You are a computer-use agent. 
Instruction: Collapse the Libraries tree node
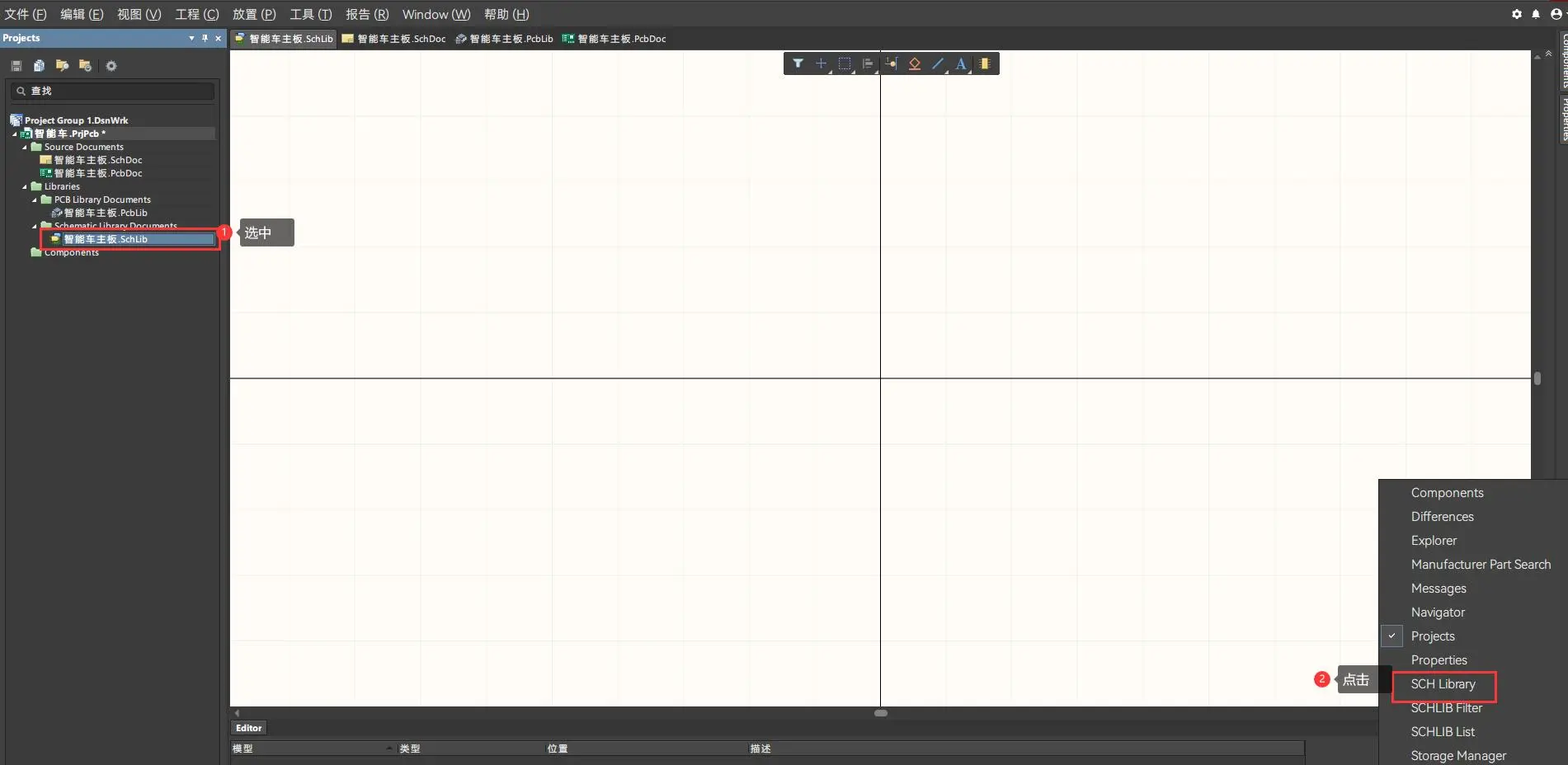[x=25, y=186]
